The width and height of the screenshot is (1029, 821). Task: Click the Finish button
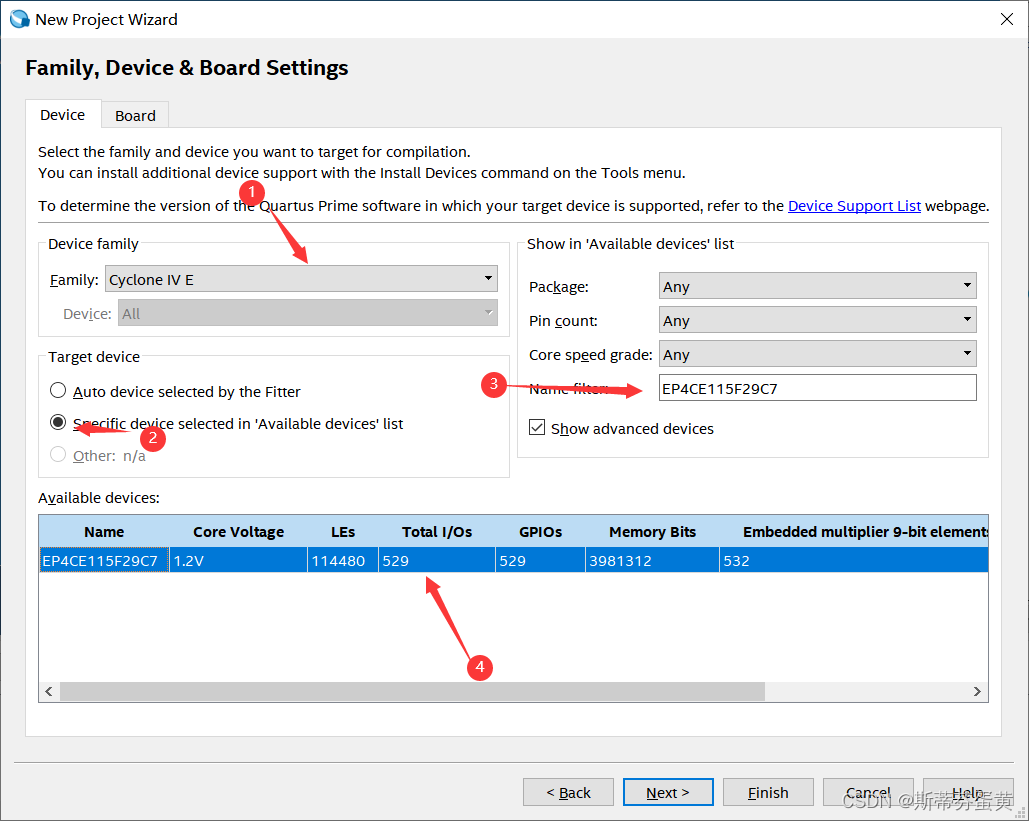[x=768, y=792]
